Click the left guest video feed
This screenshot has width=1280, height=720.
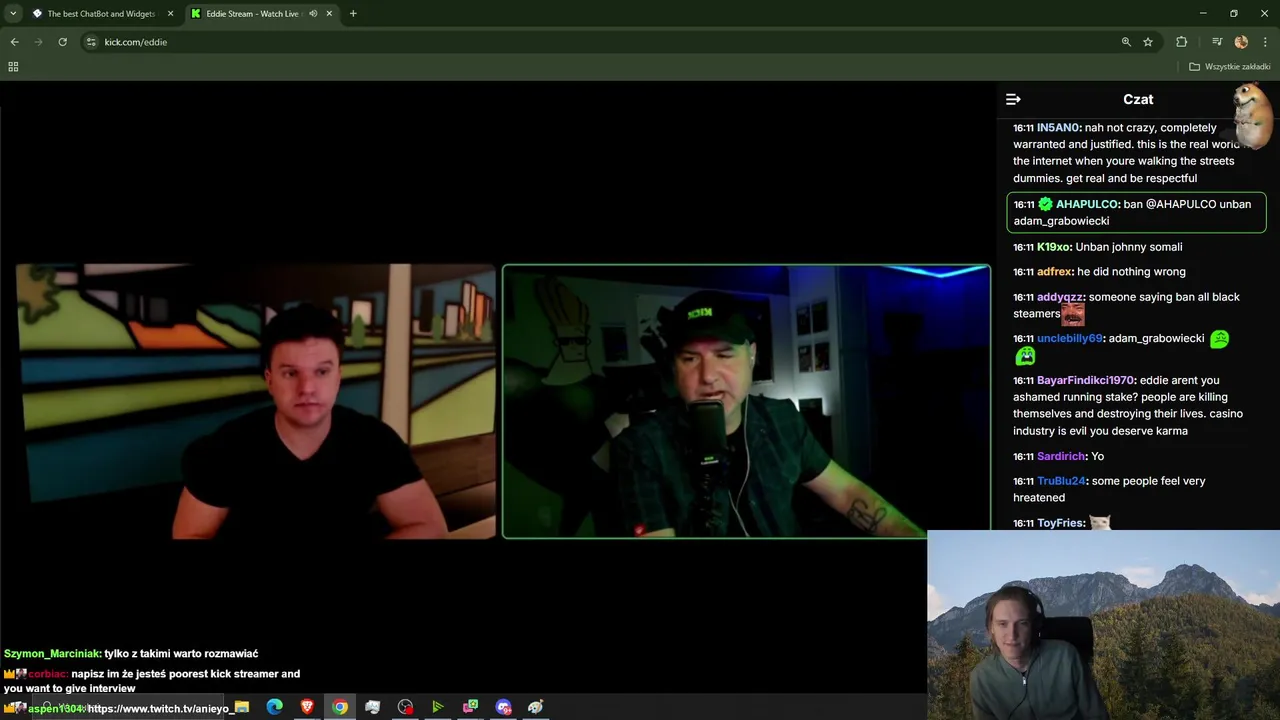pyautogui.click(x=256, y=402)
